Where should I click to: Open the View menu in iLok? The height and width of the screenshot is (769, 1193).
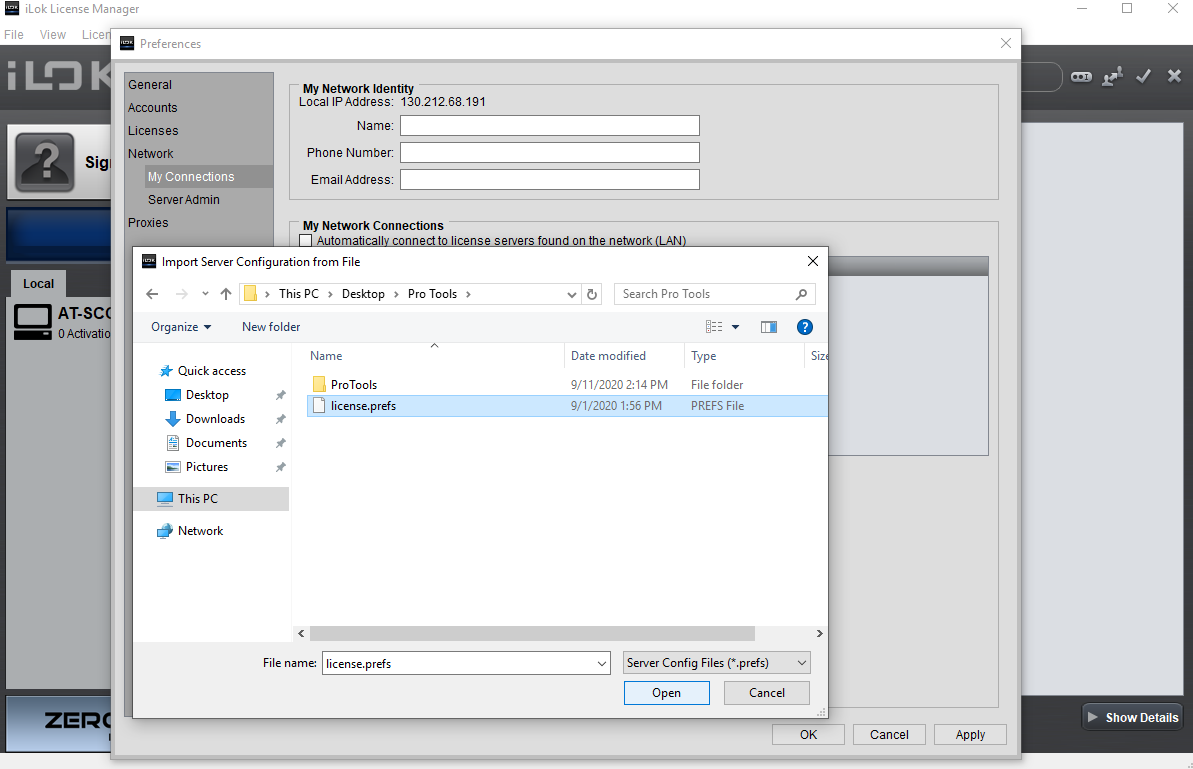pos(52,34)
